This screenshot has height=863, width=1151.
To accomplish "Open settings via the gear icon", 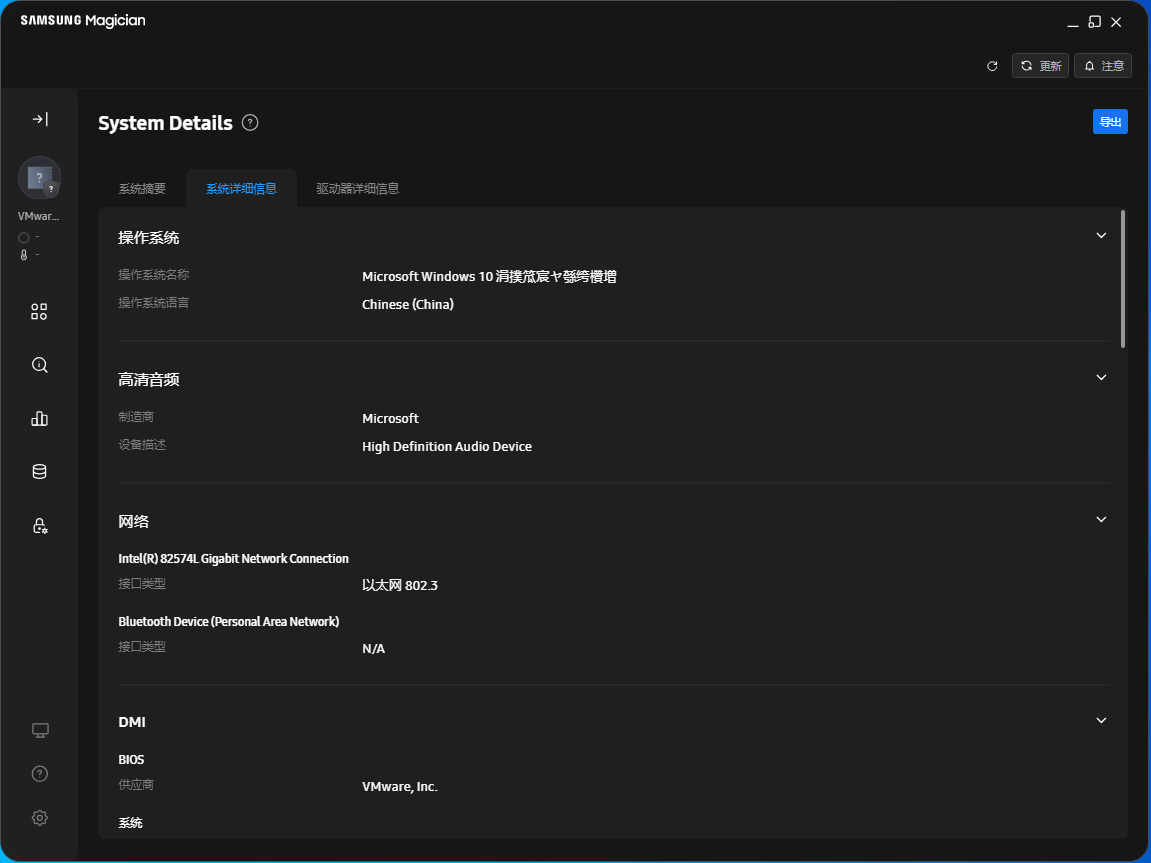I will coord(39,818).
